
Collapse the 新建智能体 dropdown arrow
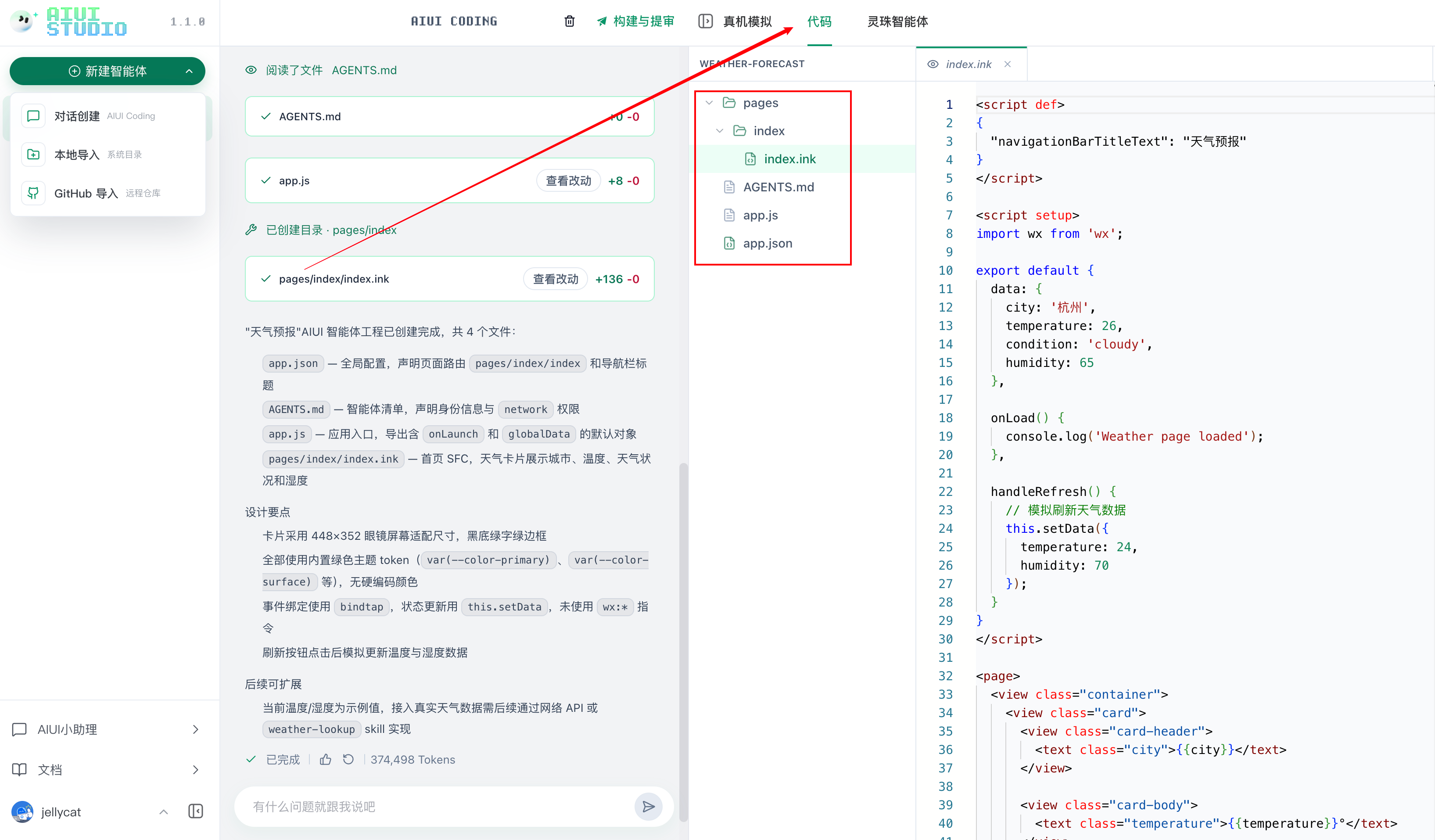tap(190, 71)
